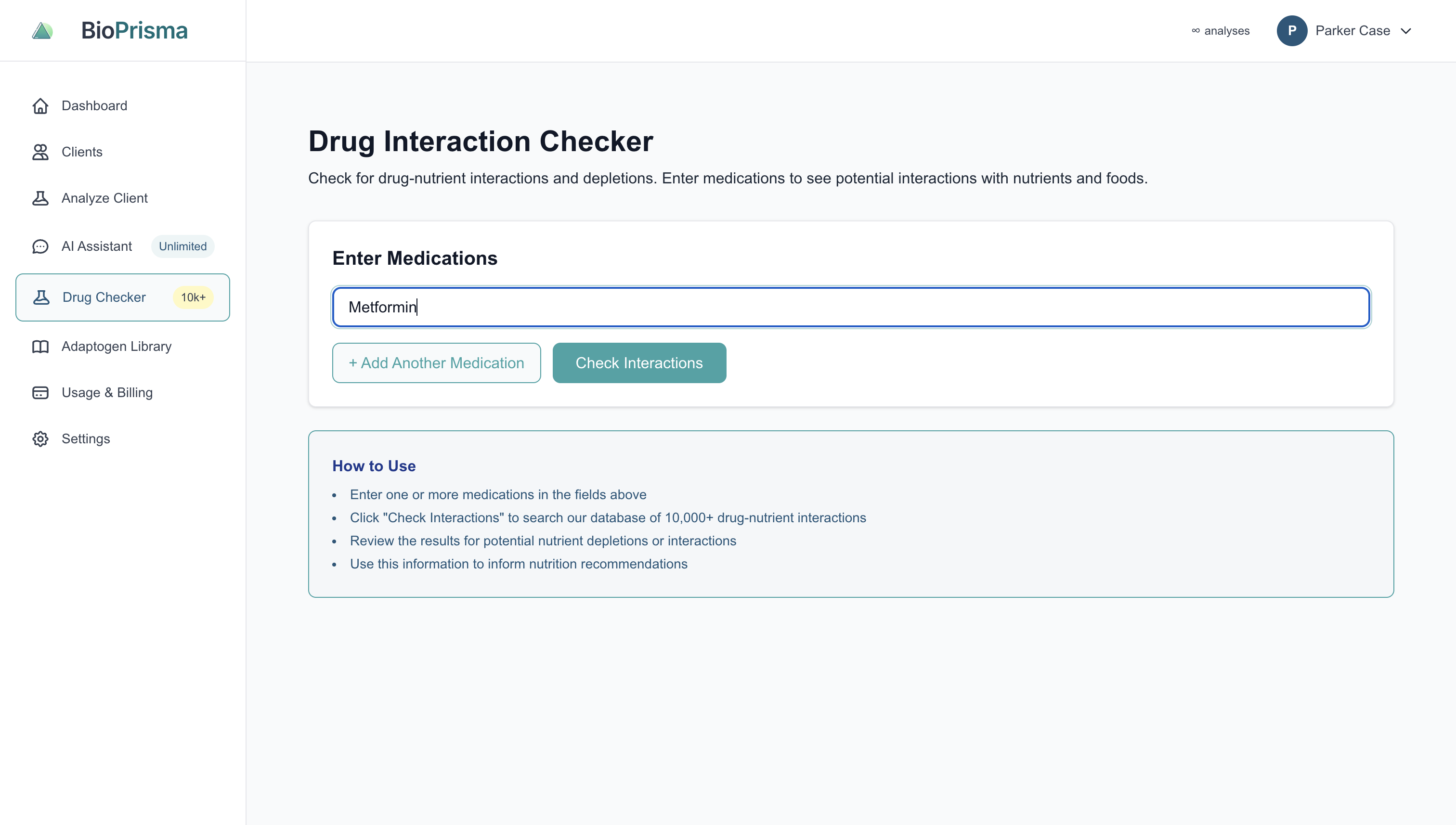Click the P avatar circle
The width and height of the screenshot is (1456, 825).
pyautogui.click(x=1293, y=31)
